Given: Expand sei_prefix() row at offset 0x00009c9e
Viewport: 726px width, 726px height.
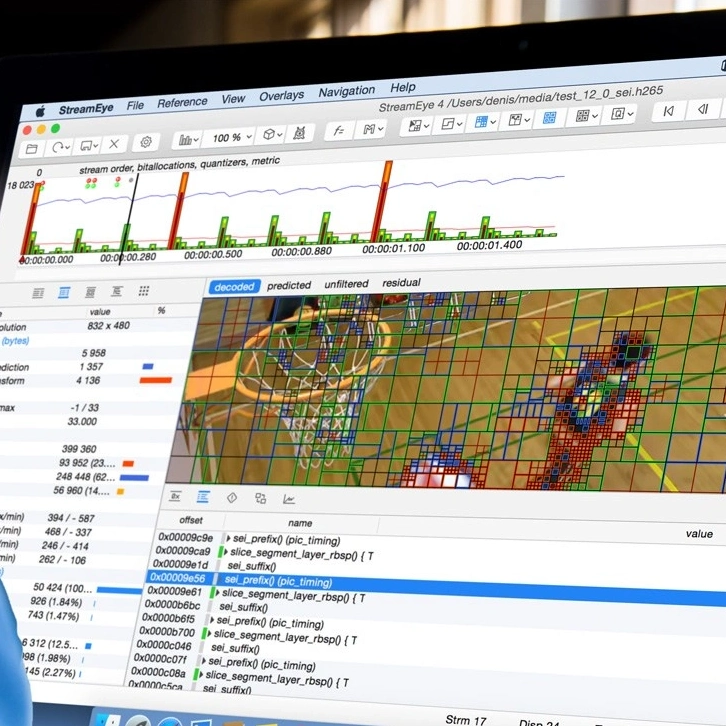Looking at the screenshot, I should [228, 538].
